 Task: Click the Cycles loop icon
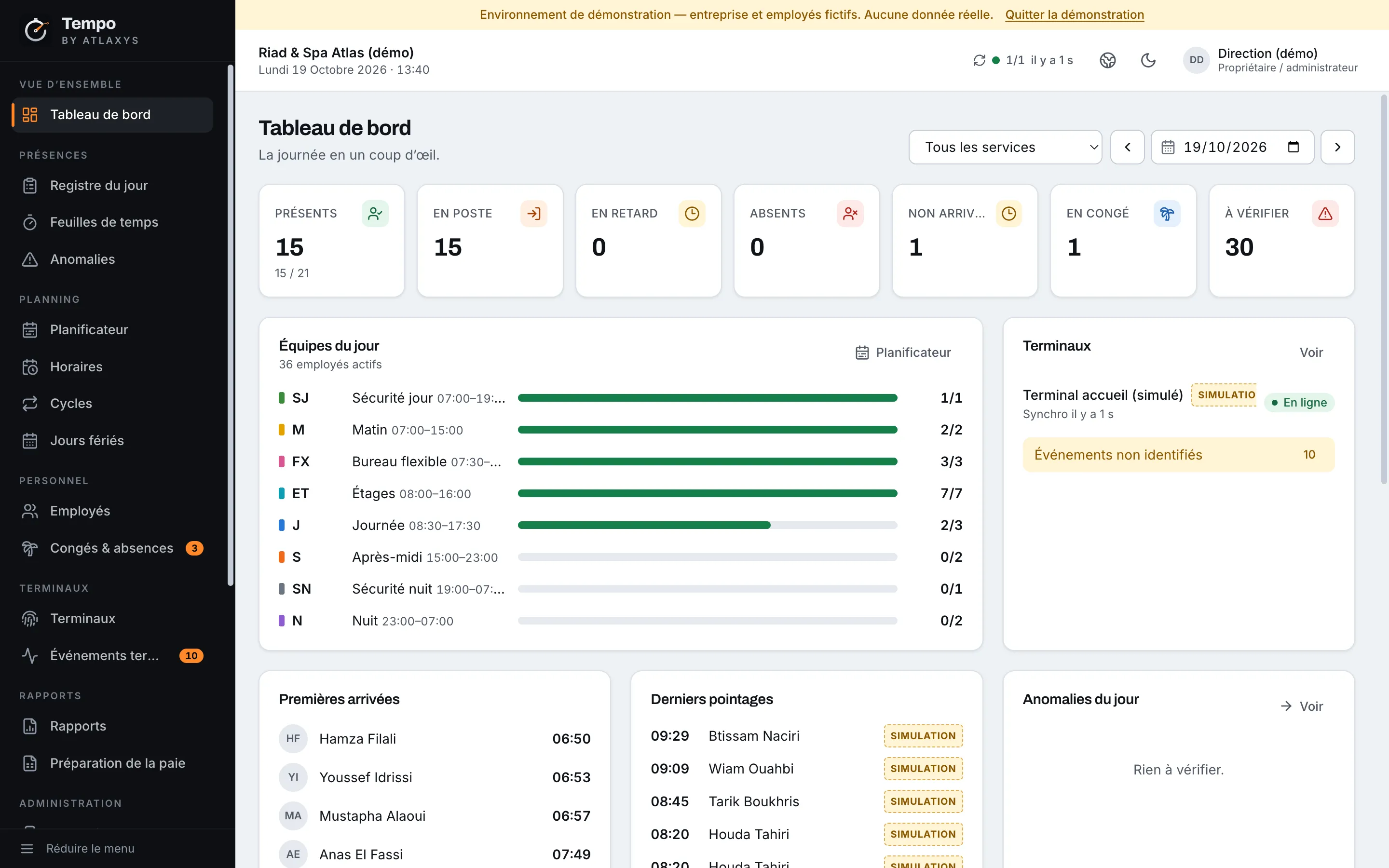30,404
